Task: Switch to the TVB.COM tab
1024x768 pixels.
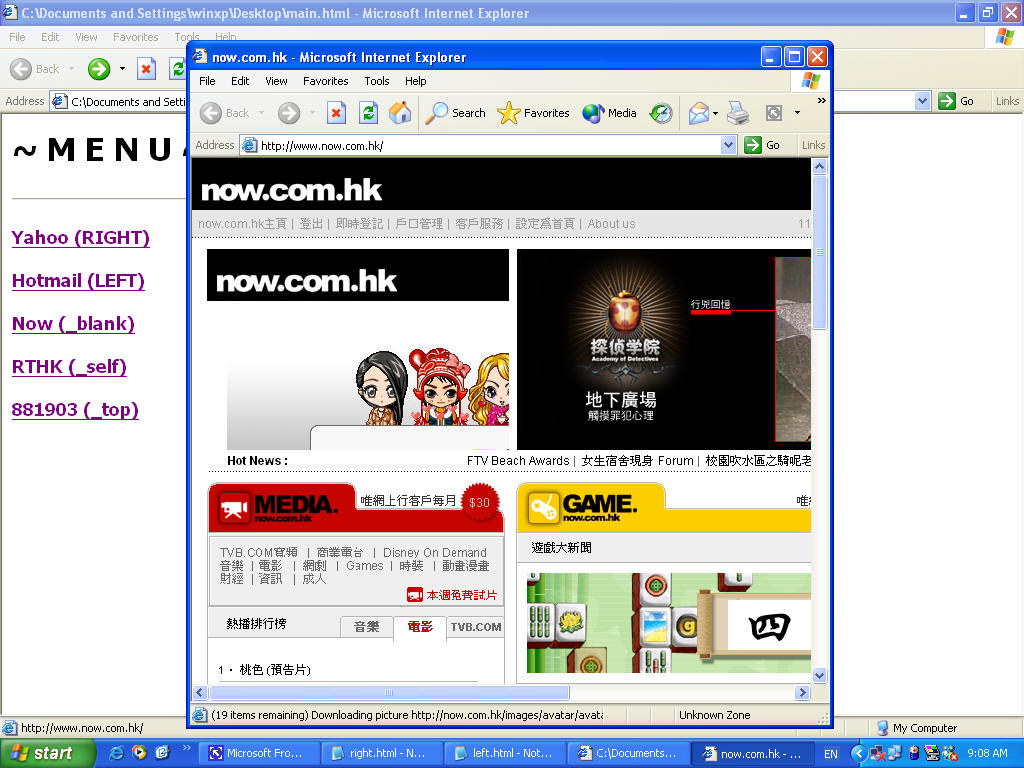Action: coord(475,627)
